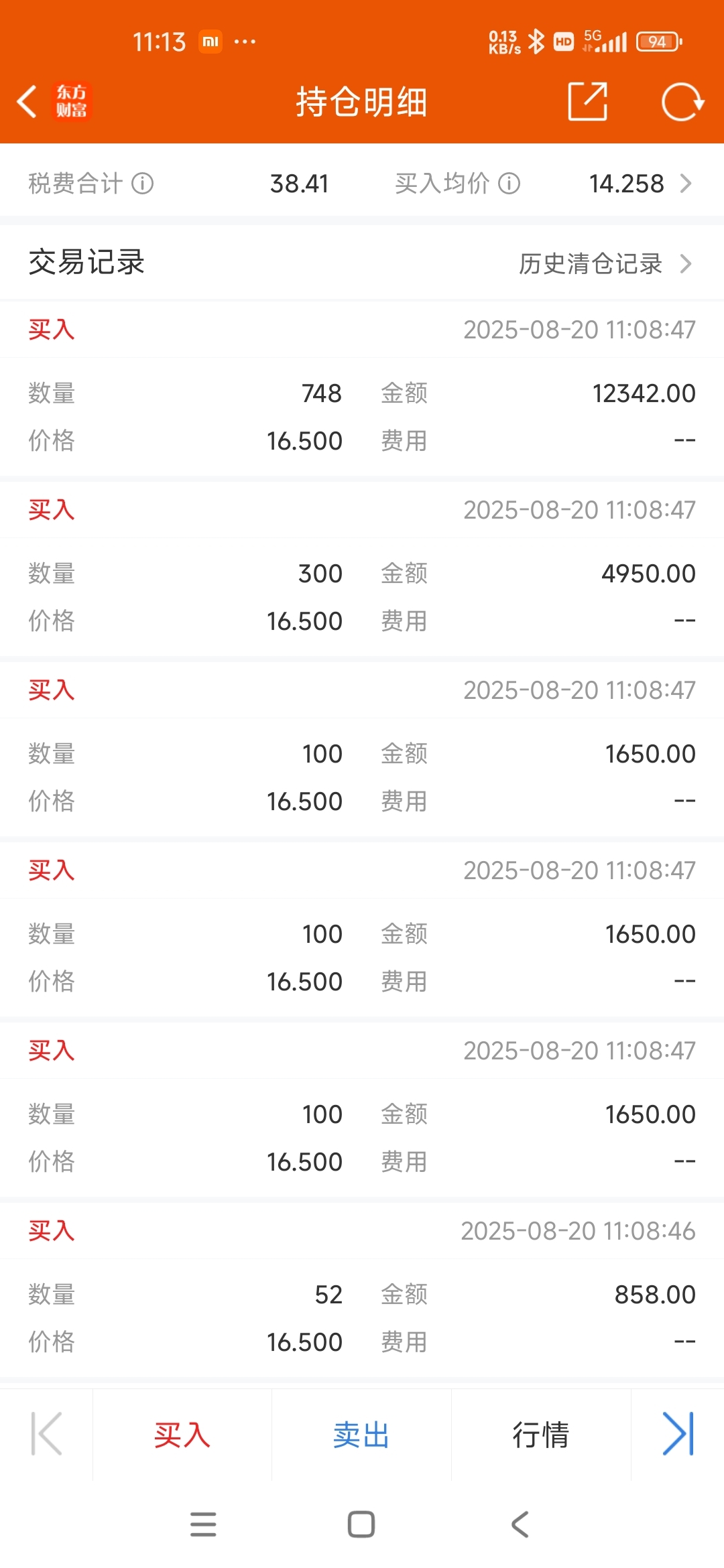Show info for 税费合计

click(x=143, y=183)
